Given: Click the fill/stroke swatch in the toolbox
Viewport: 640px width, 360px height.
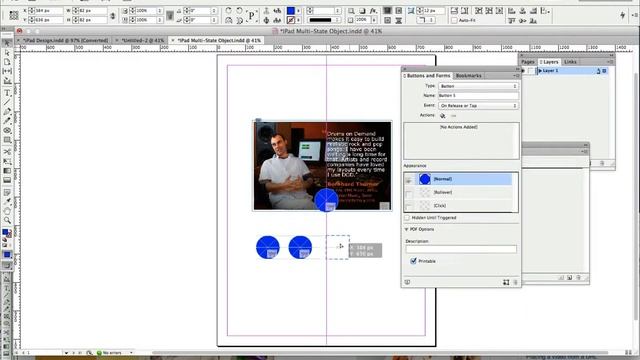Looking at the screenshot, I should [7, 233].
